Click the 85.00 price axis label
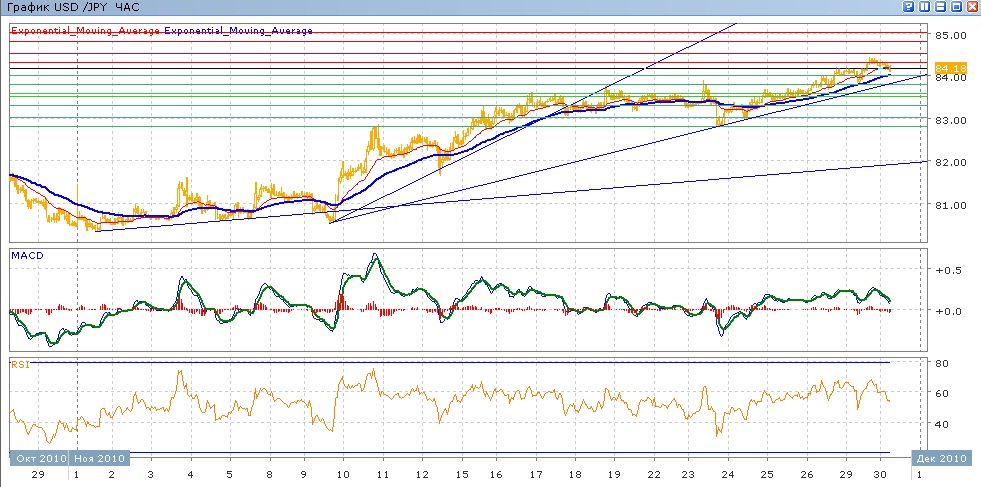Screen dimensions: 981x487 tap(950, 35)
